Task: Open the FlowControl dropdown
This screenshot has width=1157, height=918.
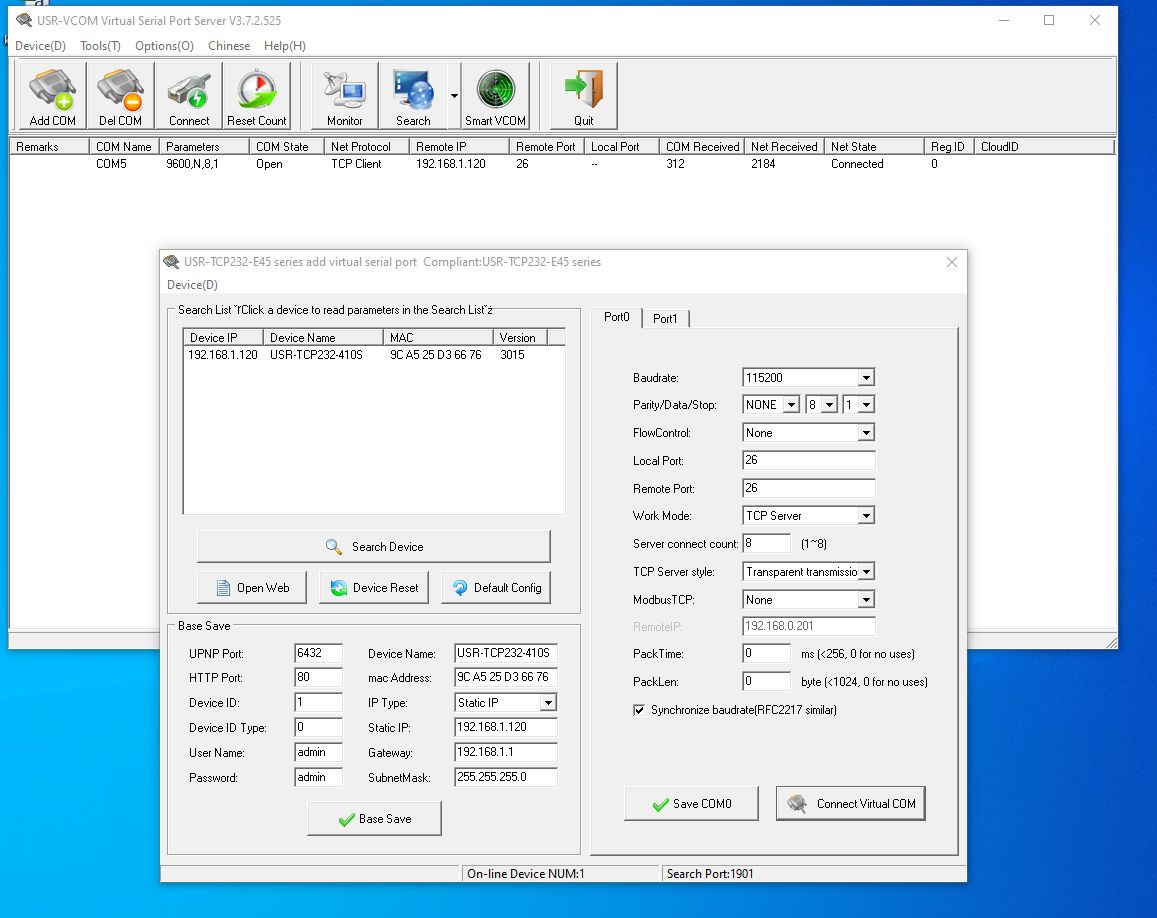Action: (866, 433)
